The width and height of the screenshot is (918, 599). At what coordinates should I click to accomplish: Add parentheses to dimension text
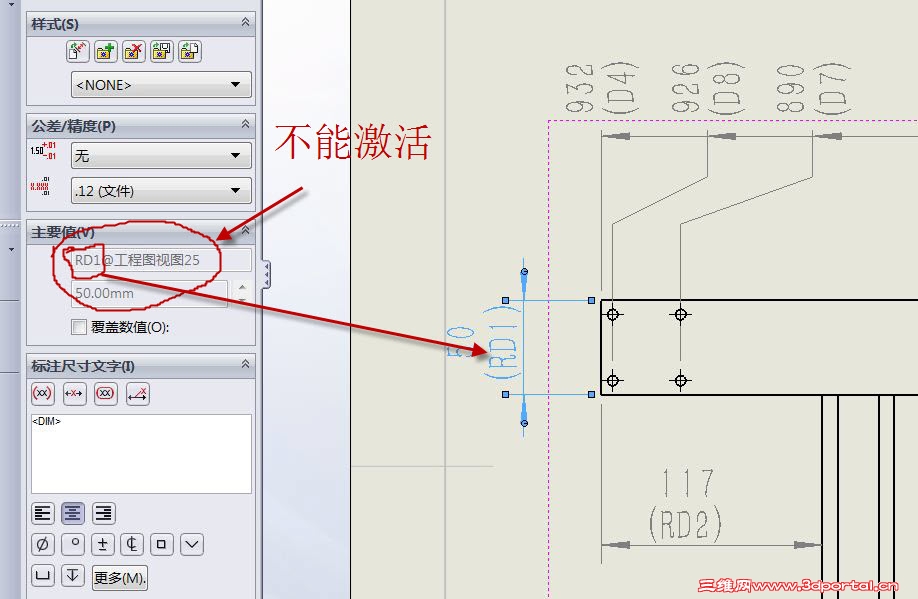pos(43,393)
